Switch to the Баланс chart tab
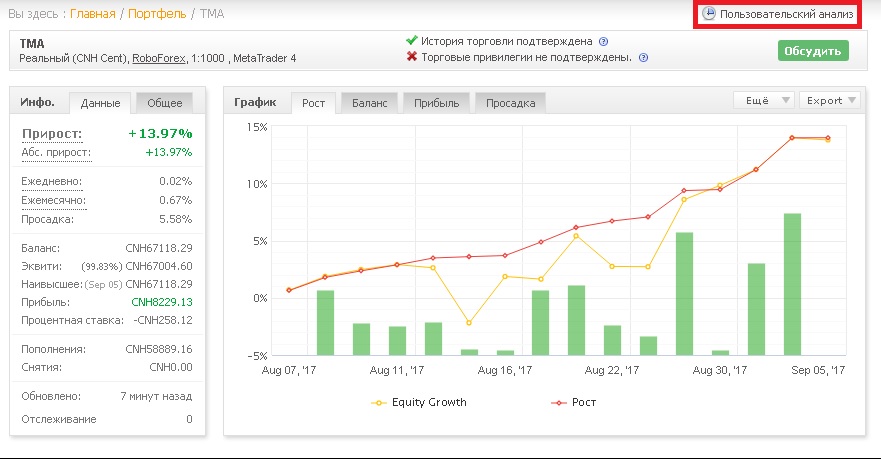Image resolution: width=881 pixels, height=459 pixels. [x=369, y=103]
